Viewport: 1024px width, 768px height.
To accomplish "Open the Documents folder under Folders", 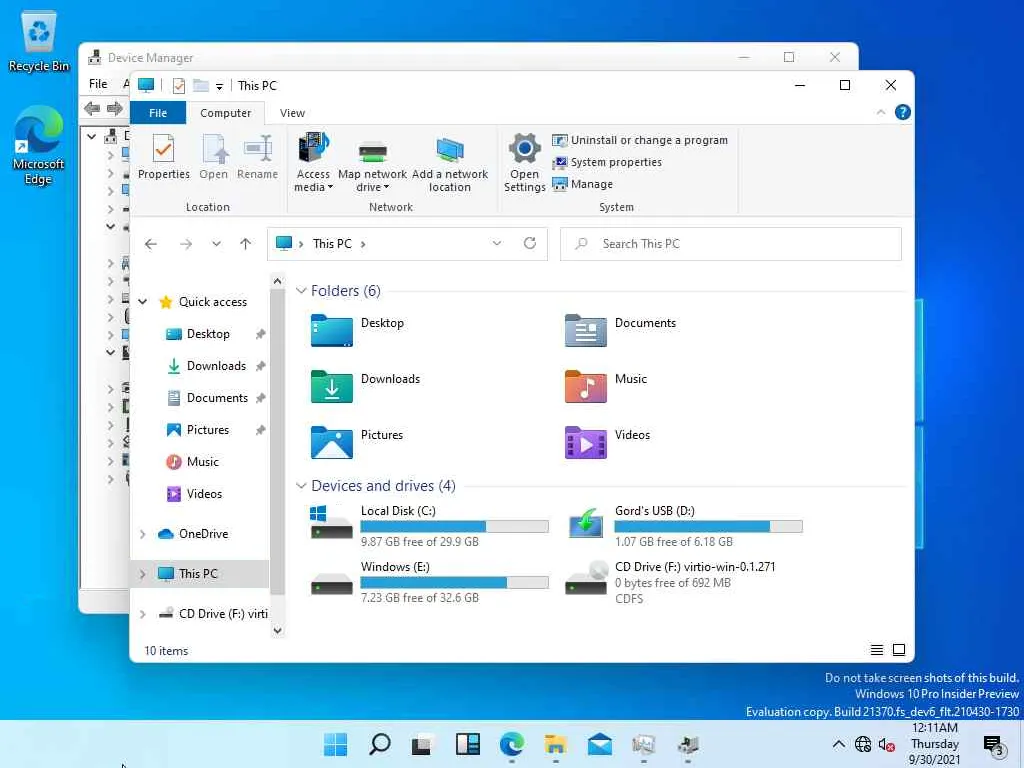I will pyautogui.click(x=620, y=330).
